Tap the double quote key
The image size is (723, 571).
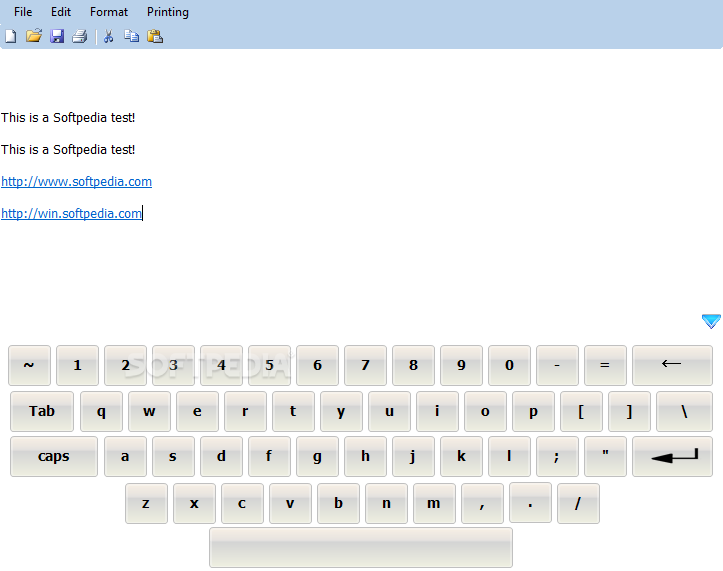tap(605, 457)
